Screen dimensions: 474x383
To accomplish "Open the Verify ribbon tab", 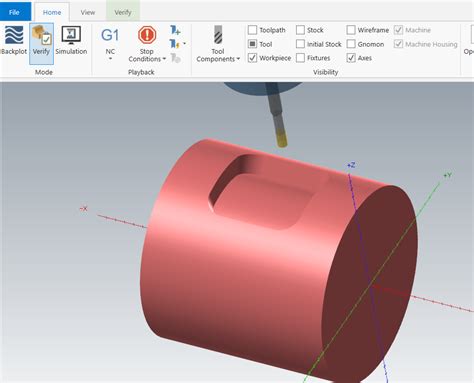I will tap(123, 12).
